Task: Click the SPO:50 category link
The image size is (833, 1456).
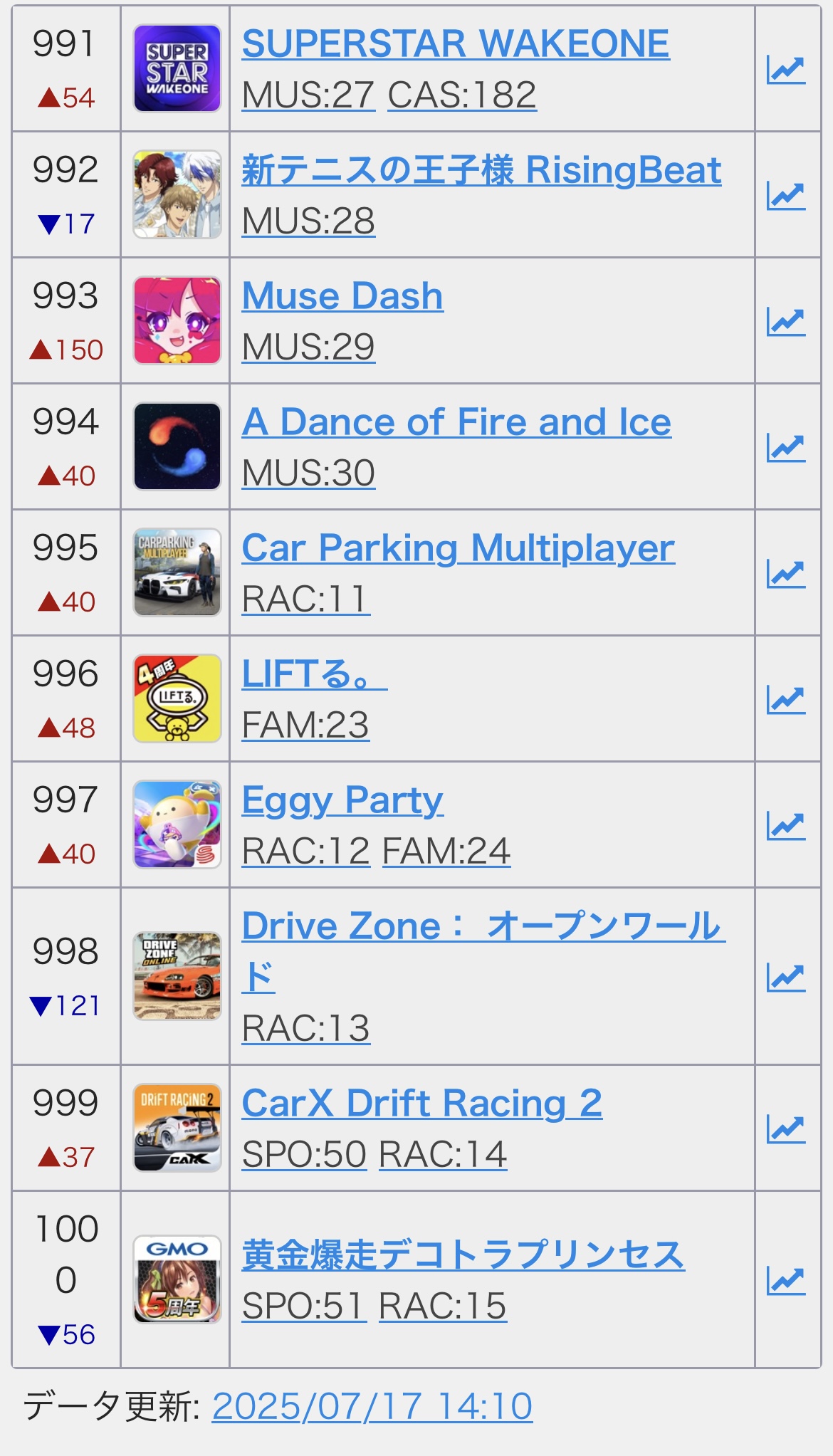Action: (x=304, y=1154)
